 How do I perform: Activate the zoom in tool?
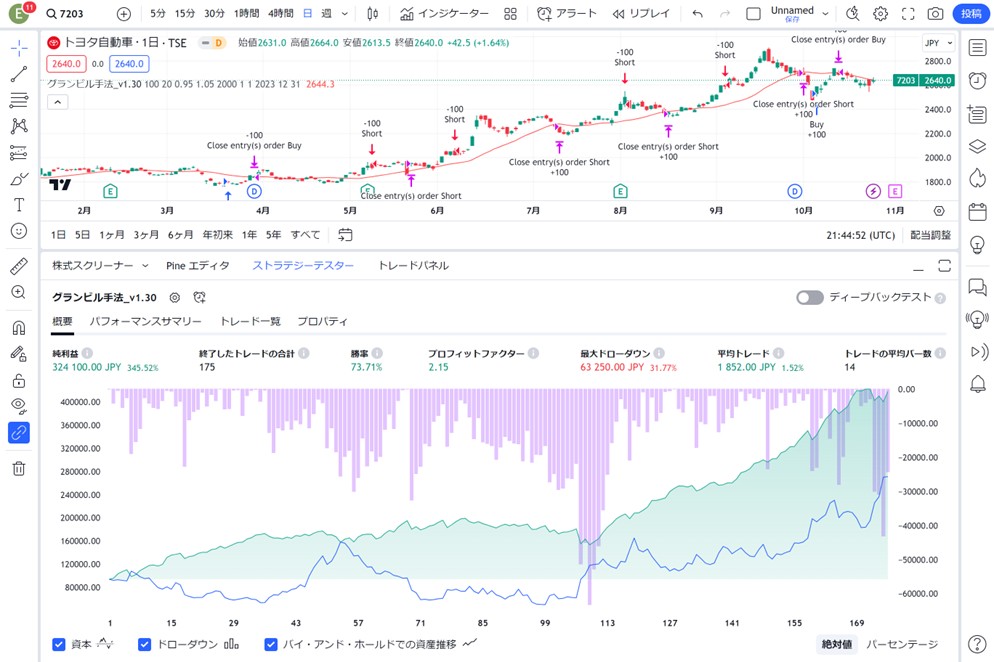[19, 292]
